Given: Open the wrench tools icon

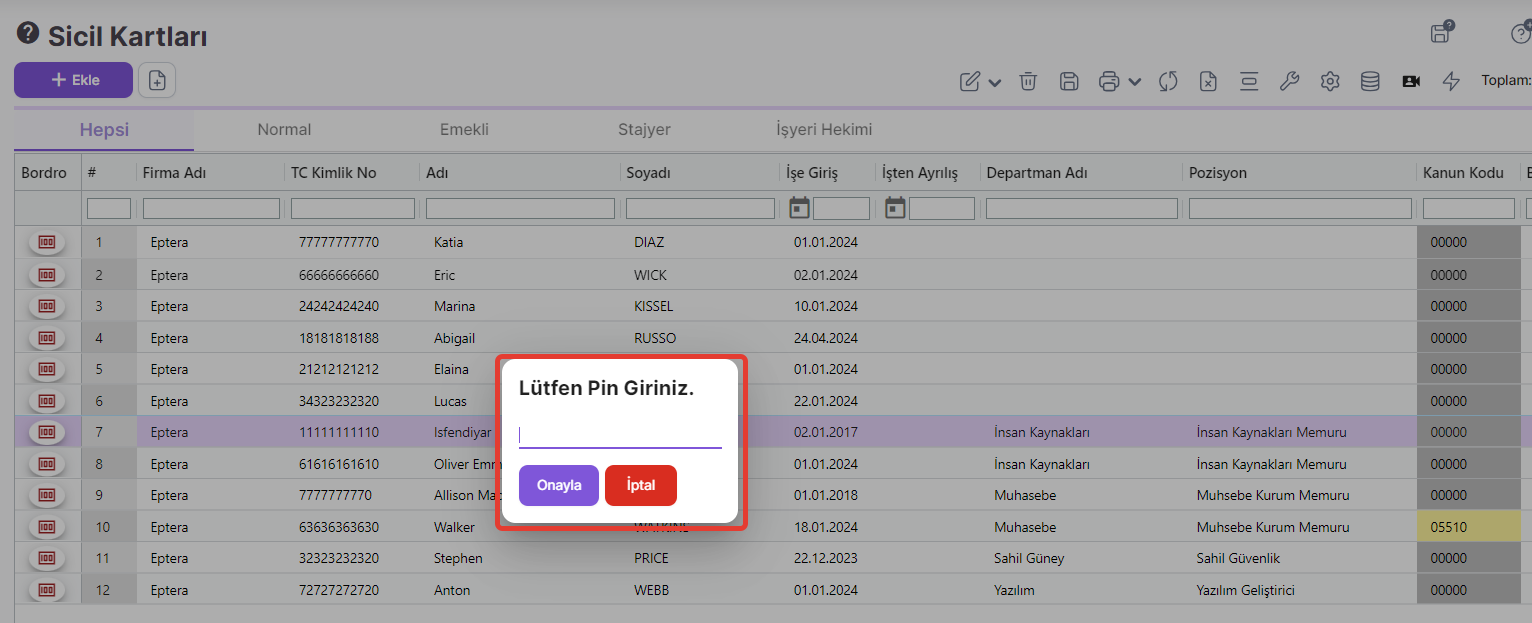Looking at the screenshot, I should [1289, 82].
